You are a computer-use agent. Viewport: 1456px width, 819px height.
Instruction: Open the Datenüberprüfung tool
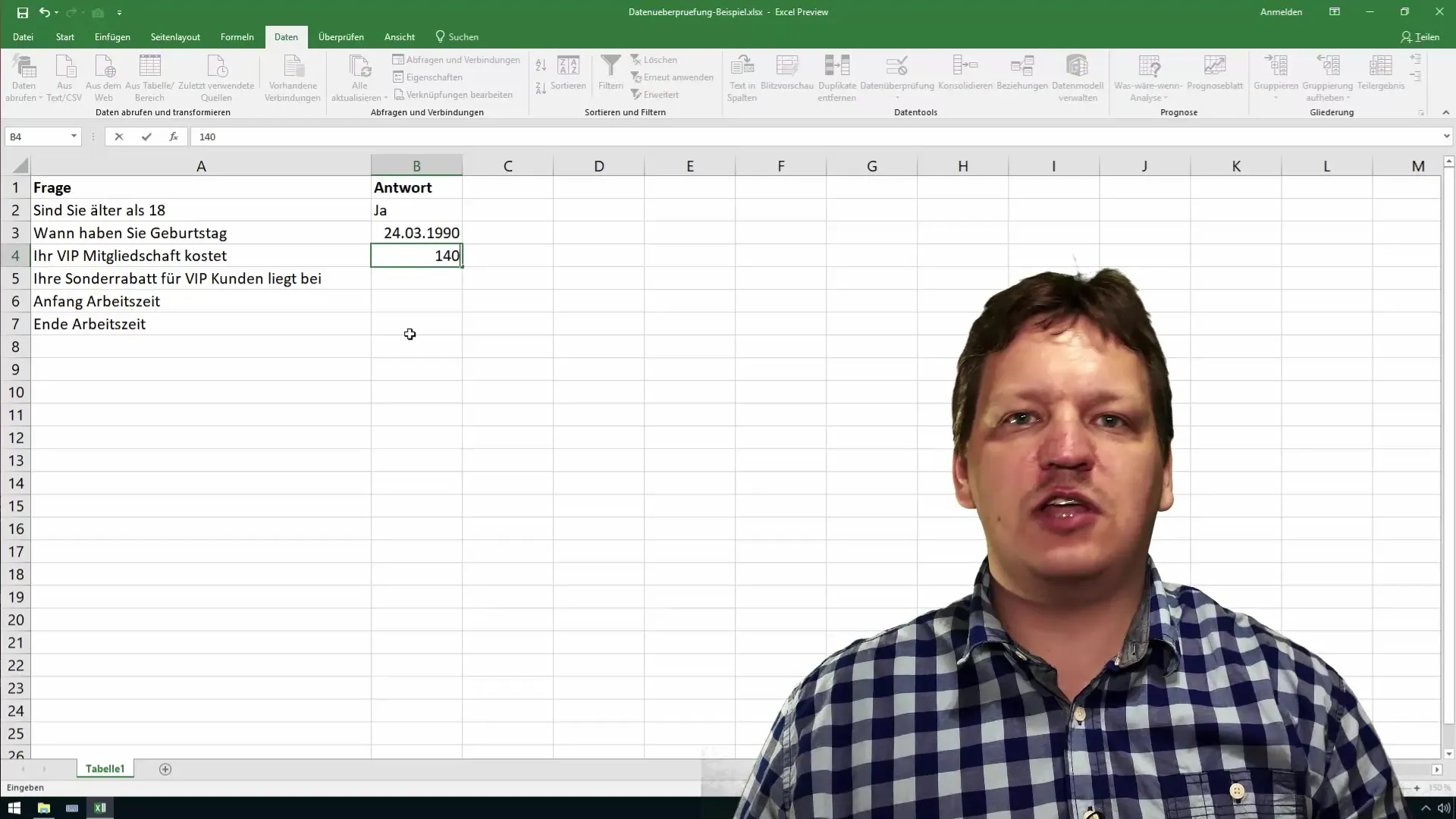point(897,77)
